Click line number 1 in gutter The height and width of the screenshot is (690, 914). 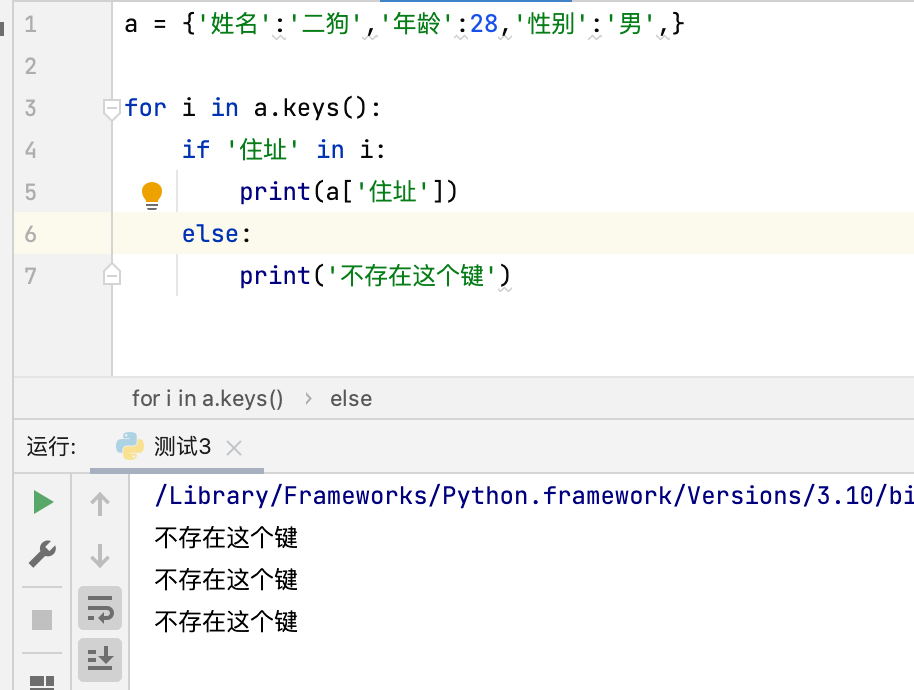(x=30, y=24)
